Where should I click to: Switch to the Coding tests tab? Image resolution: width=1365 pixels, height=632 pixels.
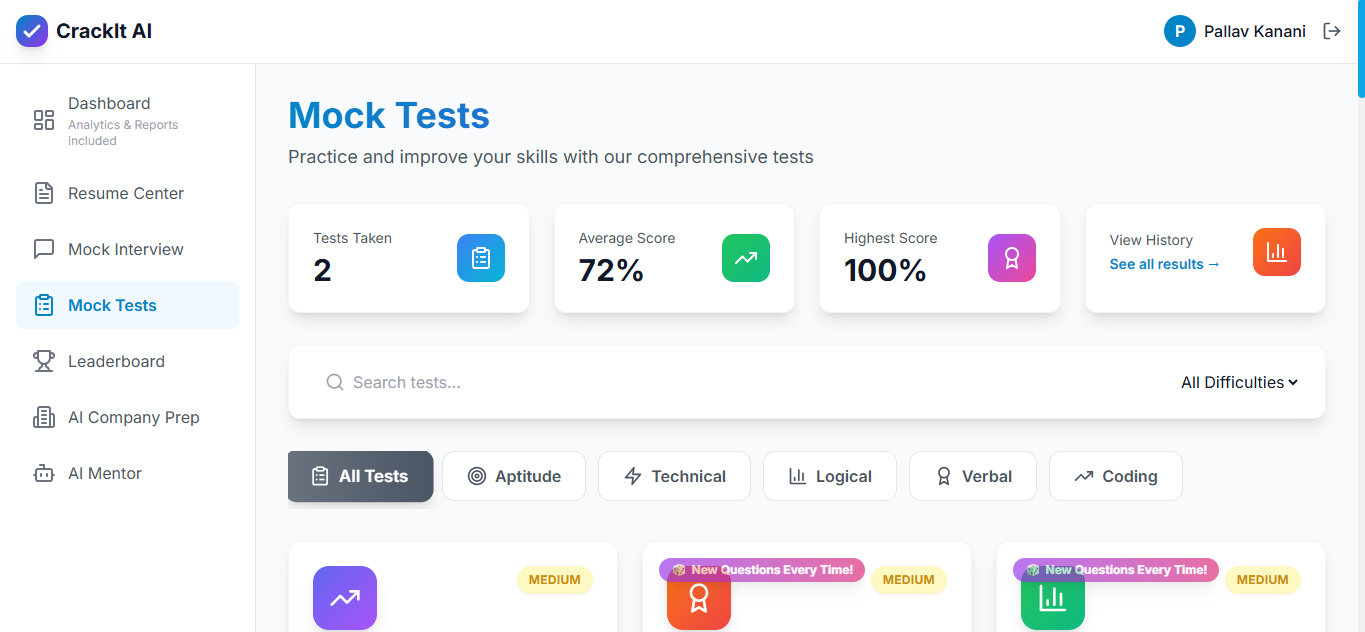[x=1115, y=476]
